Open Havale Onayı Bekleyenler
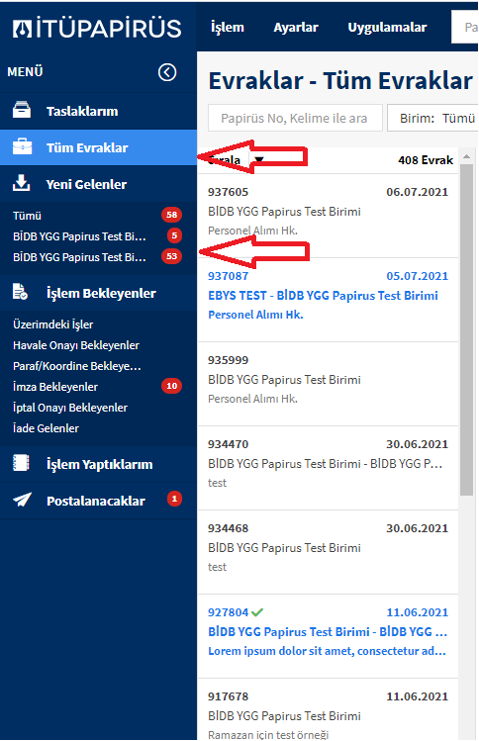Image resolution: width=479 pixels, height=741 pixels. point(76,345)
